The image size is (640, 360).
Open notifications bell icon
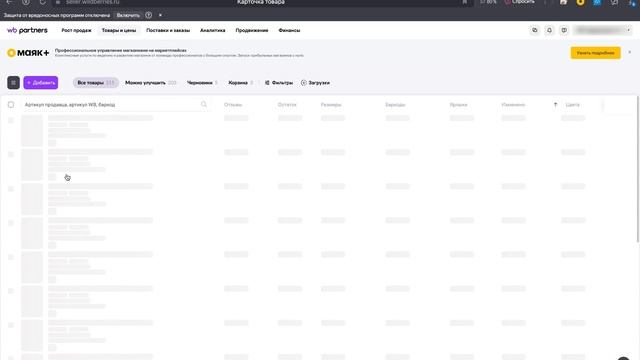(549, 30)
